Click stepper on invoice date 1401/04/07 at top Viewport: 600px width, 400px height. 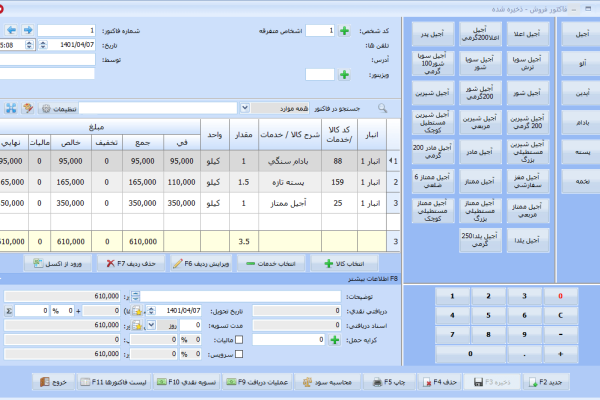(43, 45)
